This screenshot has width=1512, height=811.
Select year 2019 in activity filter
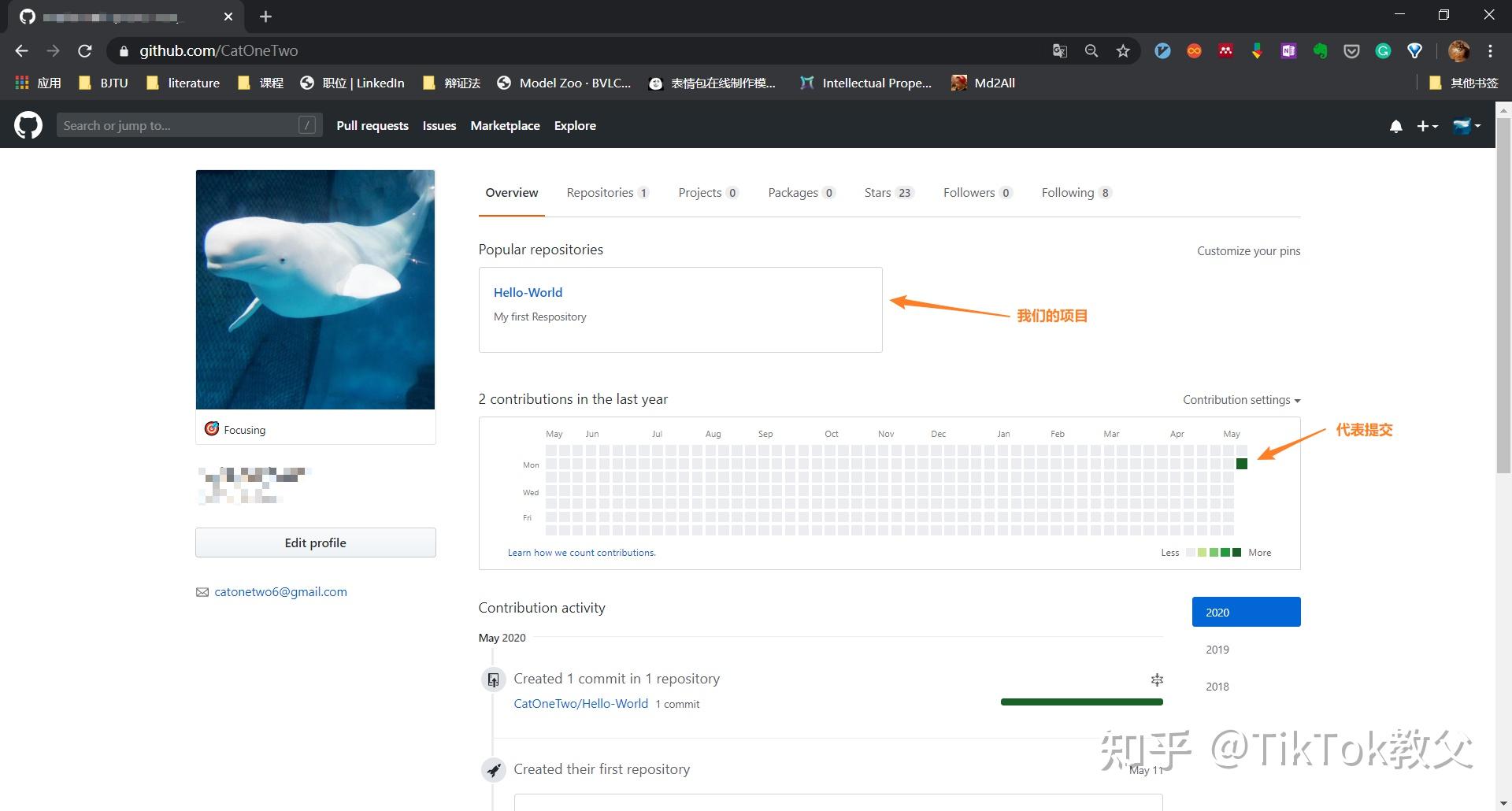coord(1217,650)
